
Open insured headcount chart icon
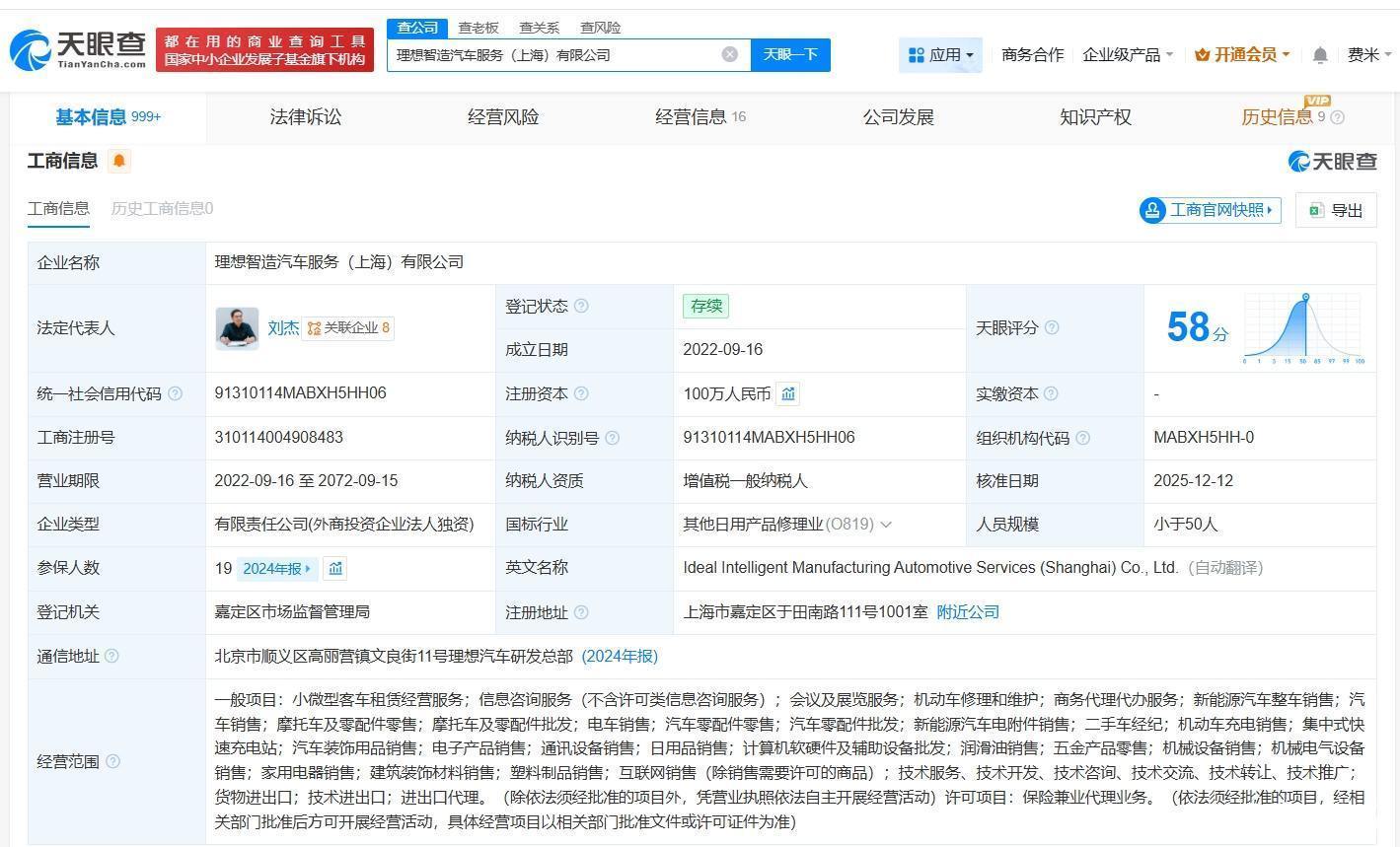pyautogui.click(x=335, y=568)
